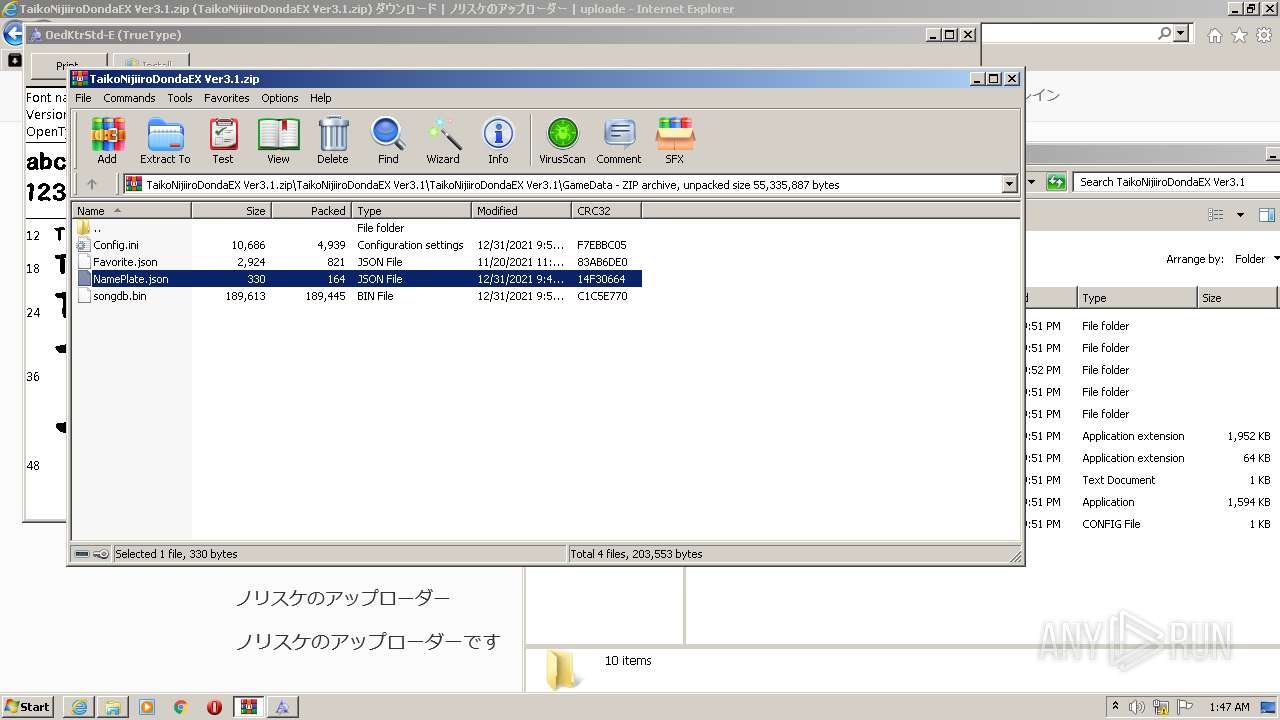
Task: Sort Explorer by Type column
Action: [x=1137, y=298]
